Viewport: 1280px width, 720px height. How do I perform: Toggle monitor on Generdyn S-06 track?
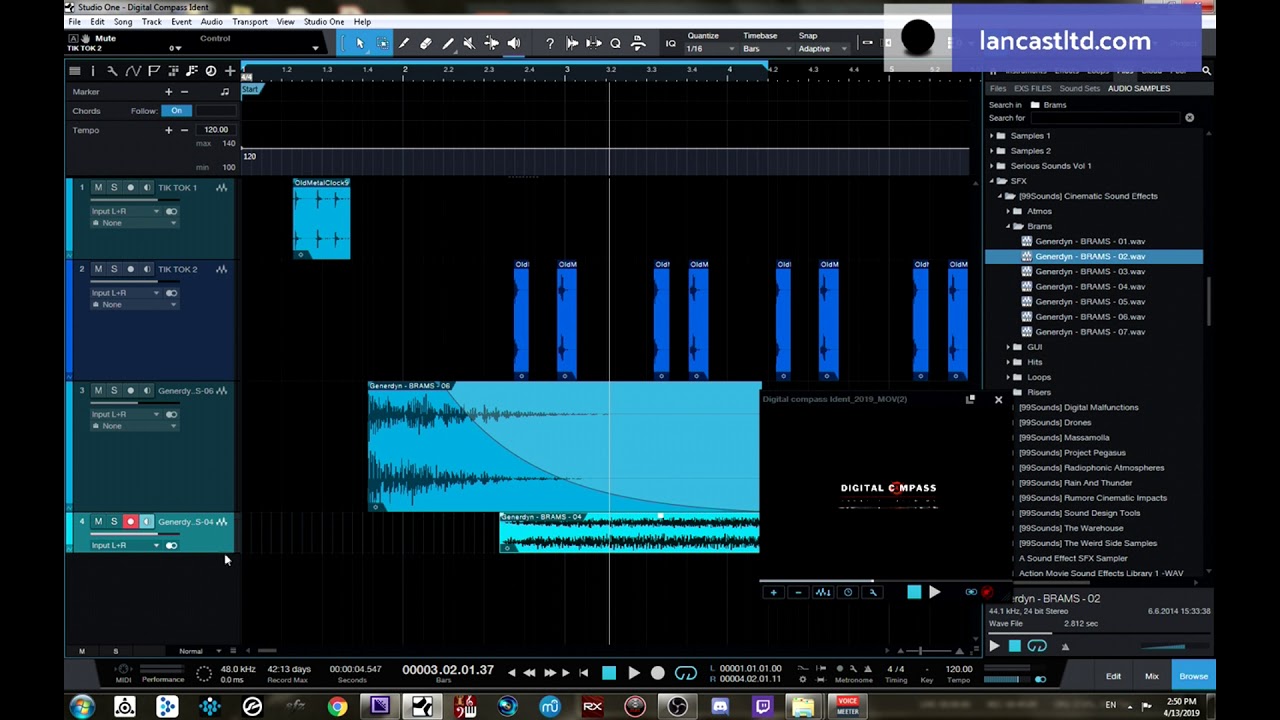(146, 390)
